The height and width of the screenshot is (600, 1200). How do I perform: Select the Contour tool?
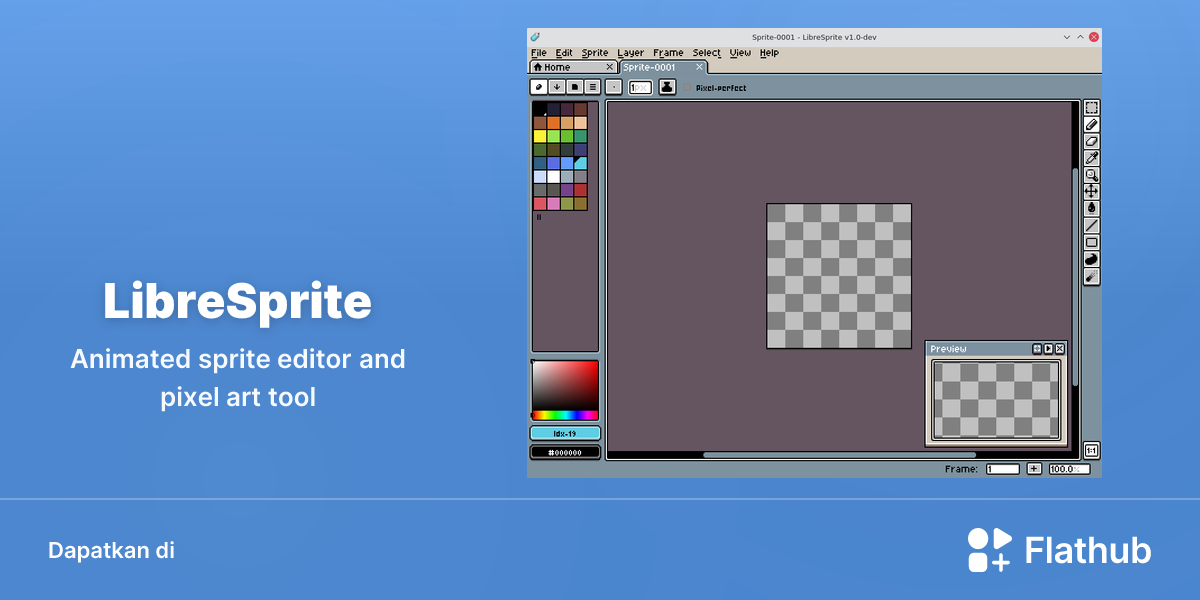[x=1092, y=259]
